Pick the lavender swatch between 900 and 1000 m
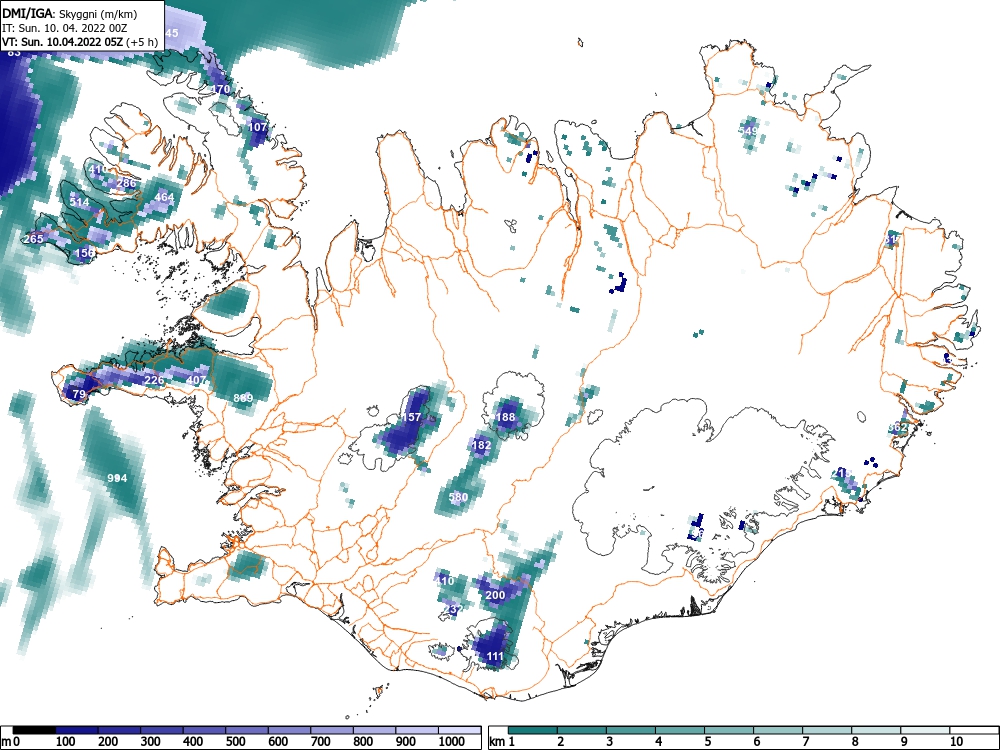The height and width of the screenshot is (750, 1000). pos(417,730)
